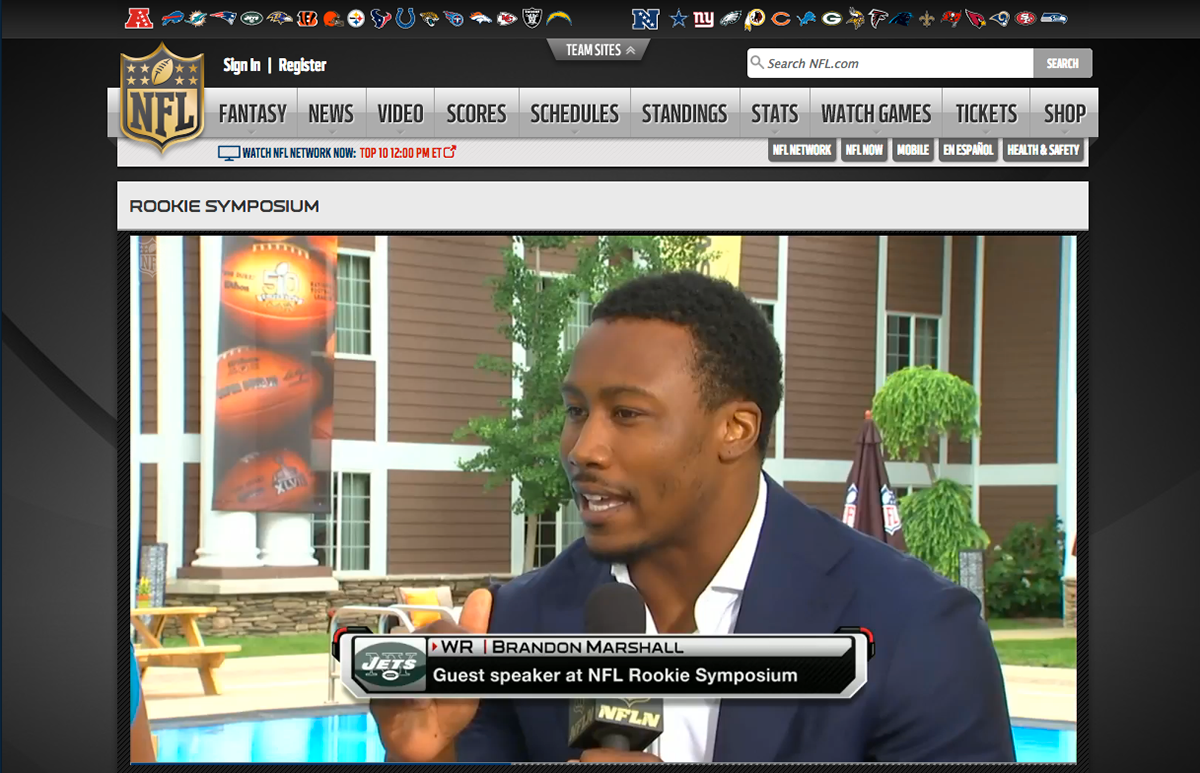
Task: Open the AFC conference logo
Action: click(x=140, y=18)
